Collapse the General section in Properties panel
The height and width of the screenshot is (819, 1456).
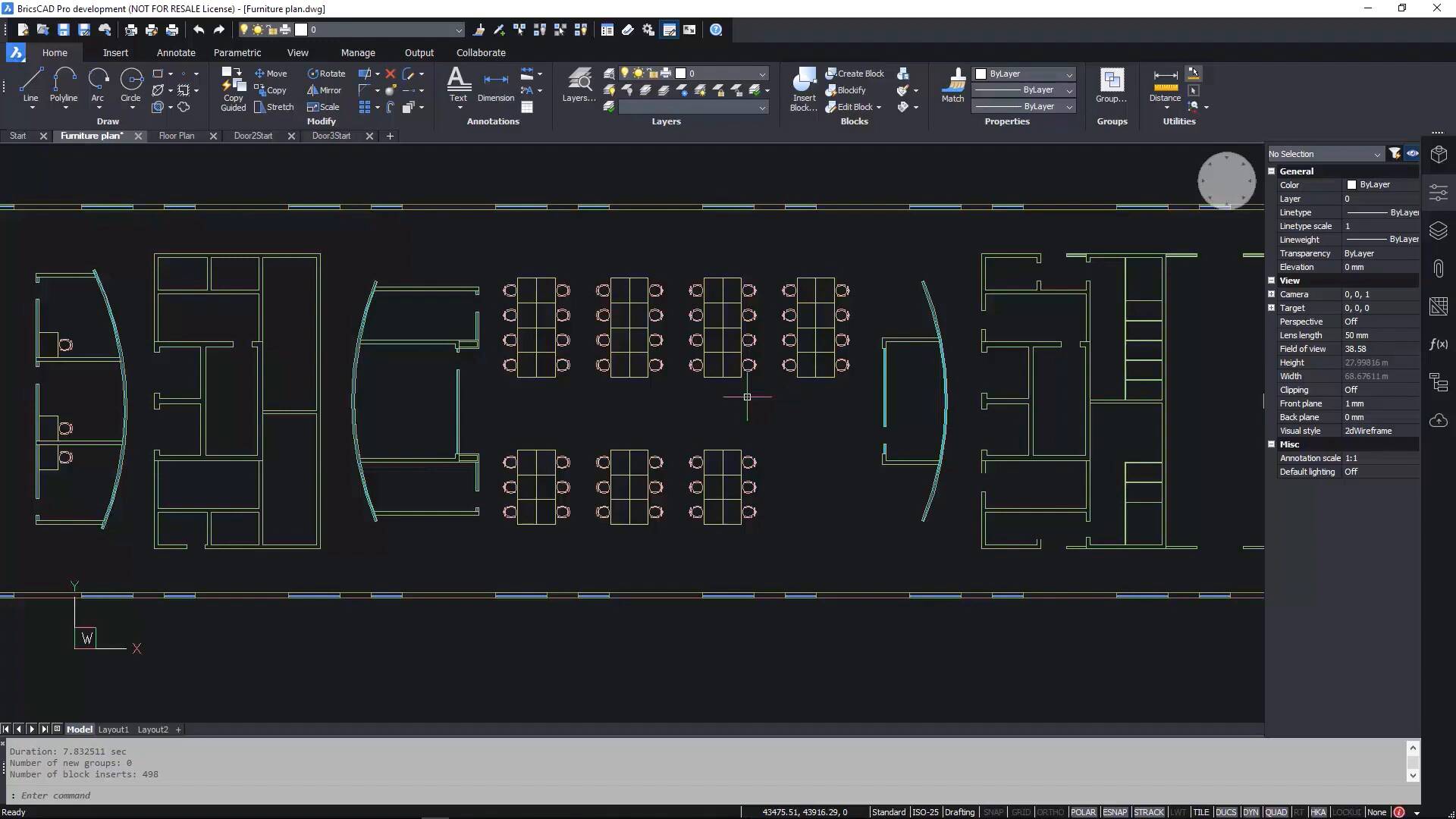pyautogui.click(x=1272, y=171)
